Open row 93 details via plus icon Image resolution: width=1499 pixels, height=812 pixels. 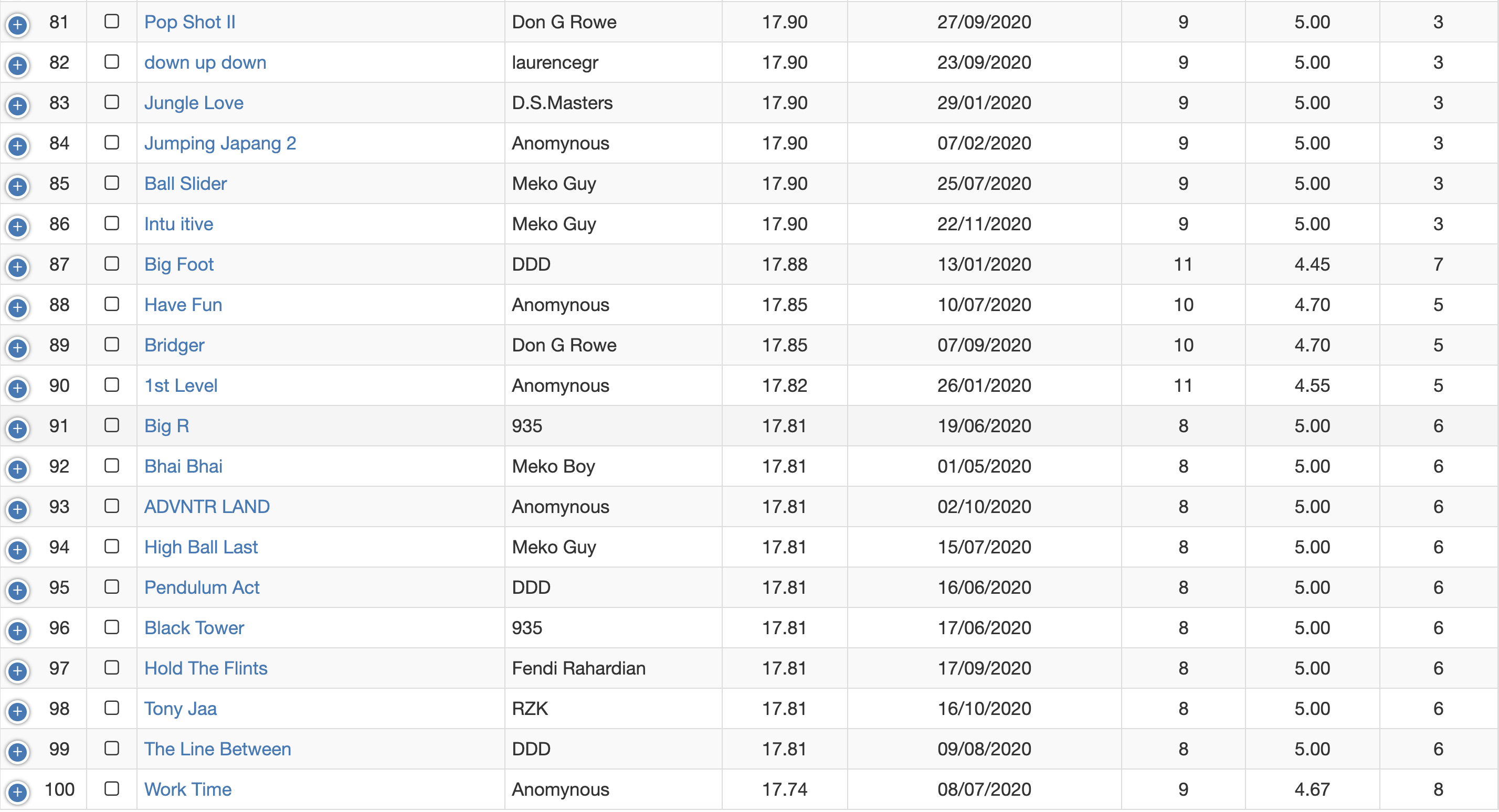click(17, 509)
